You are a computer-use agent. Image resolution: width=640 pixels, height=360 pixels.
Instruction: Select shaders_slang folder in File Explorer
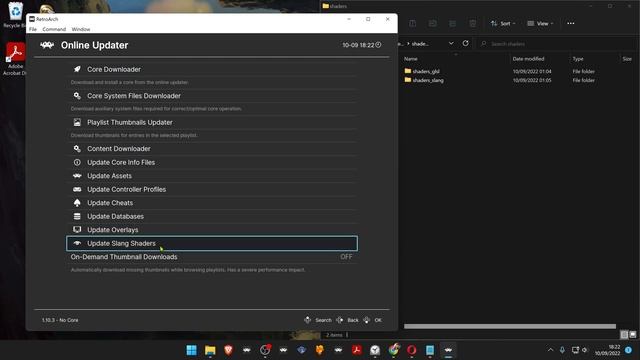424,80
